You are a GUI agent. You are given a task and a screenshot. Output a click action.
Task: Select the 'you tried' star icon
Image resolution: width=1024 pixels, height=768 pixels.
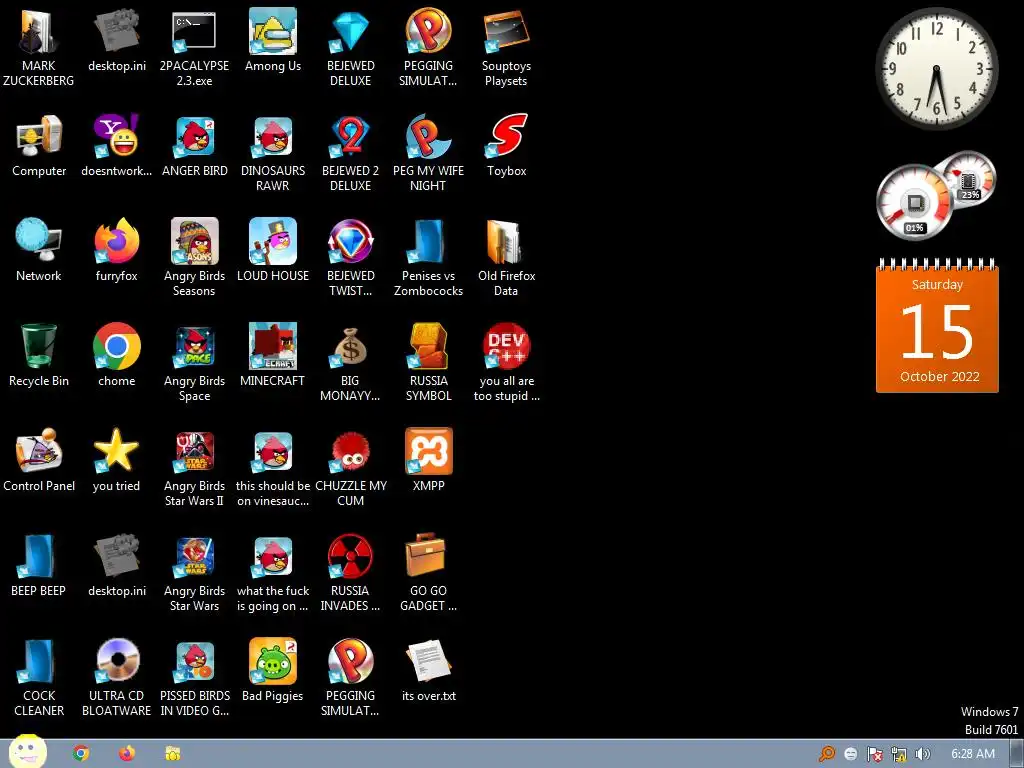pyautogui.click(x=116, y=451)
